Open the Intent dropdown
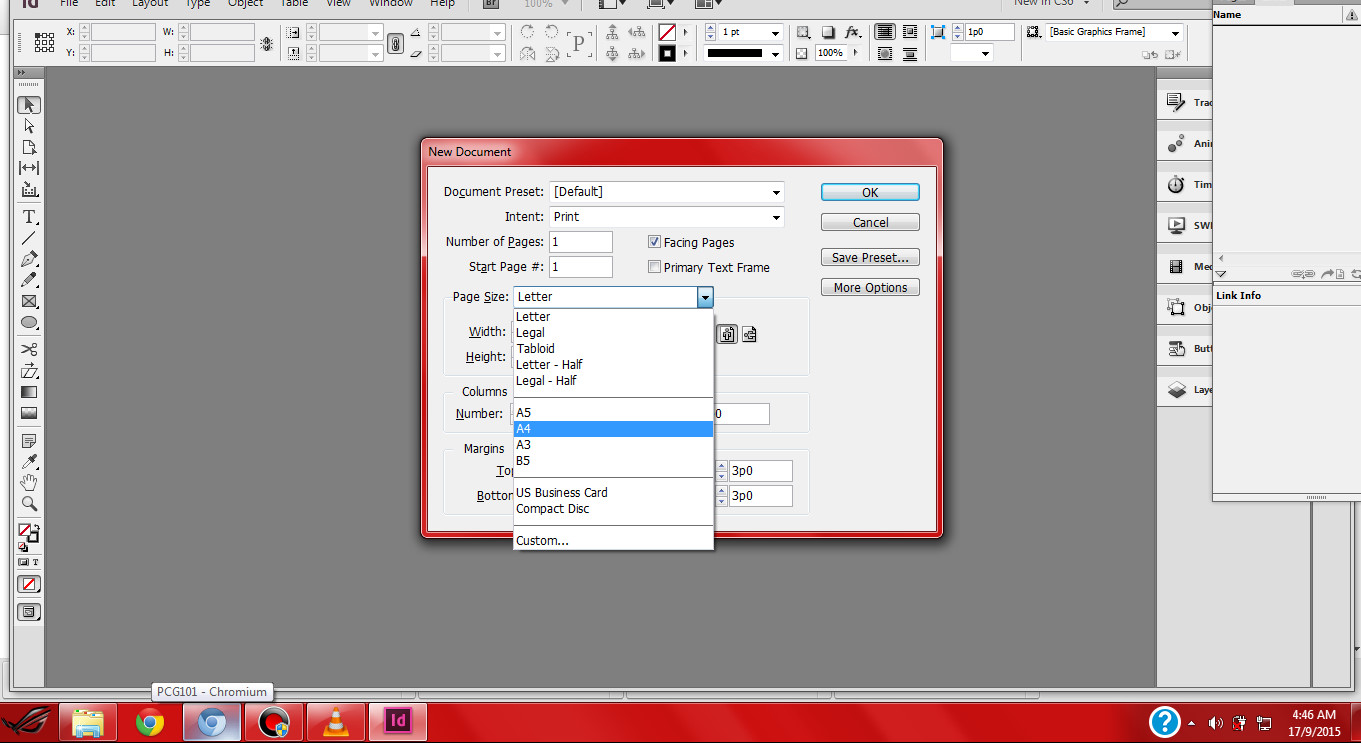Viewport: 1361px width, 743px height. click(776, 217)
